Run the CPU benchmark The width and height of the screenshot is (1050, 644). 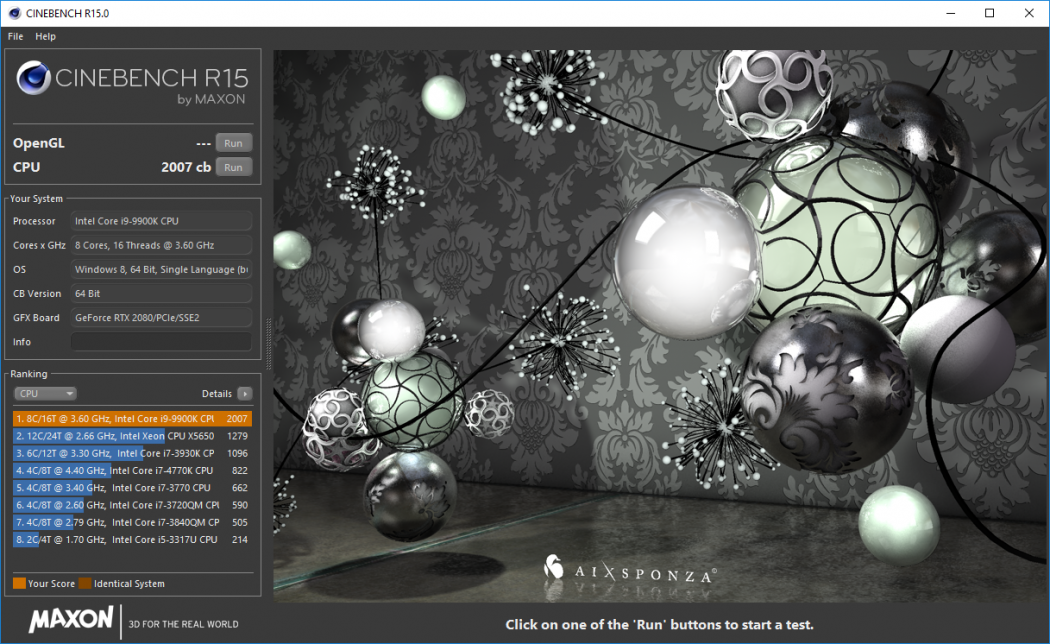[233, 167]
